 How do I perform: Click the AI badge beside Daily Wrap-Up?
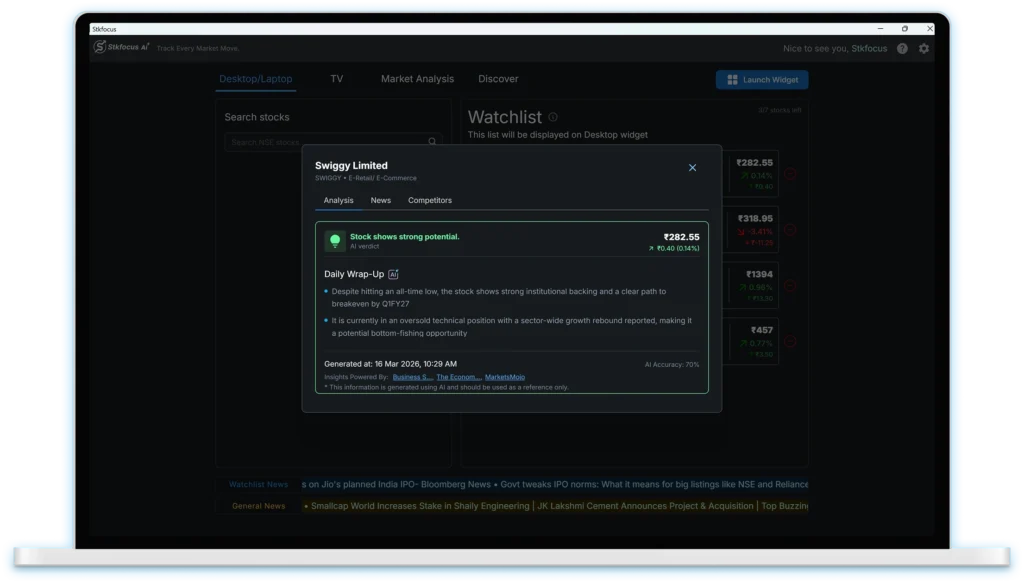click(393, 274)
